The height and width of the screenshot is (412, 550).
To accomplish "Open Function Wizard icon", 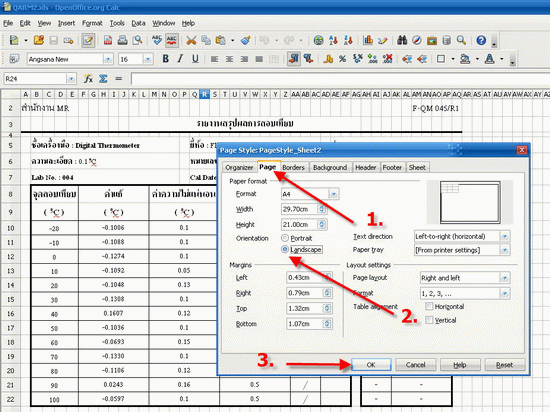I will [x=88, y=79].
